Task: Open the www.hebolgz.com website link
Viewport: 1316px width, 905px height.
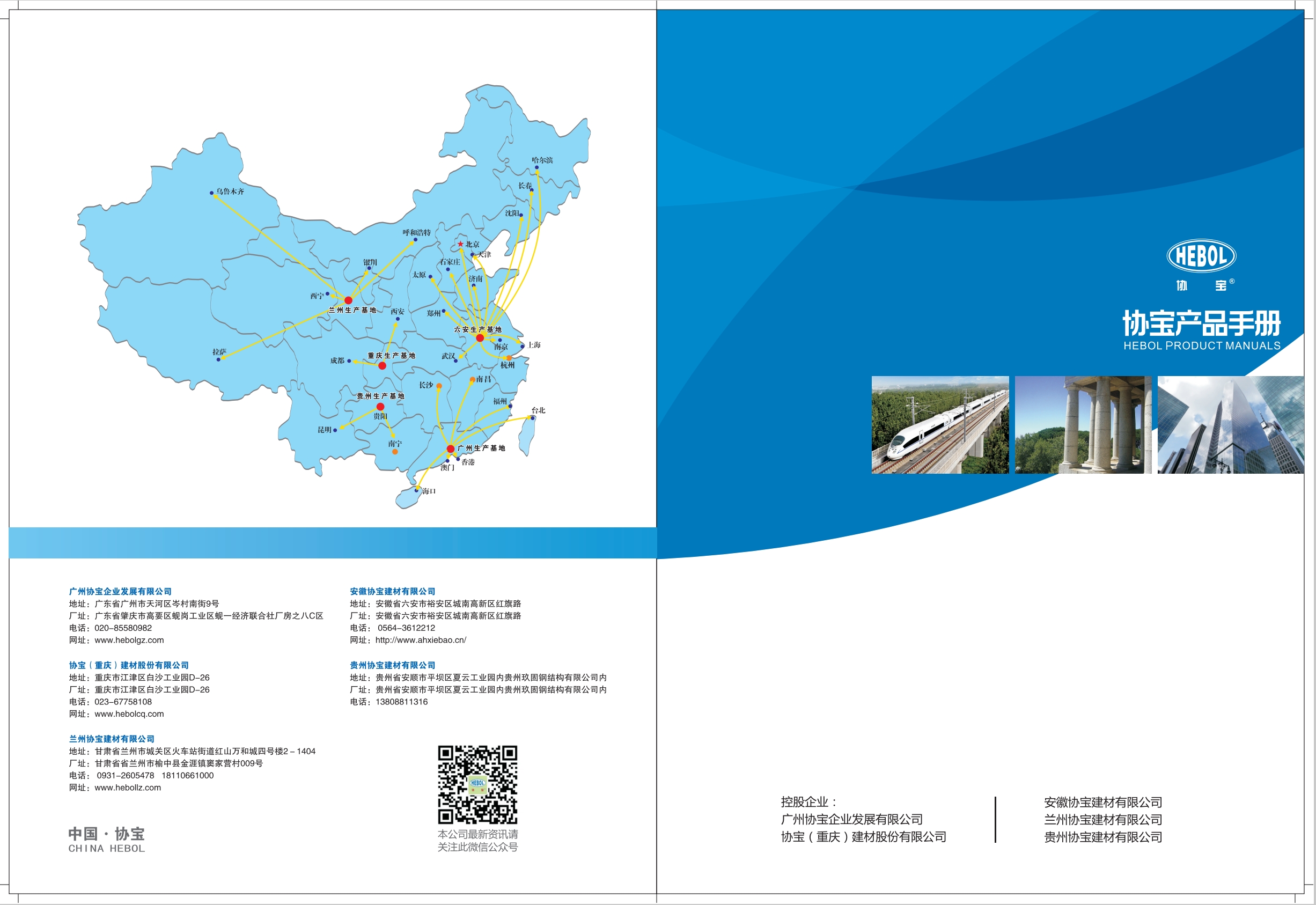Action: 129,640
